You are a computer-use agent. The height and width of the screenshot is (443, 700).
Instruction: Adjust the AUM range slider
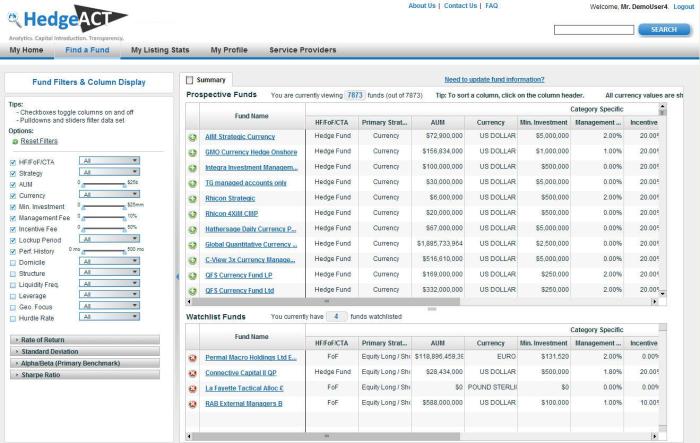click(x=104, y=184)
